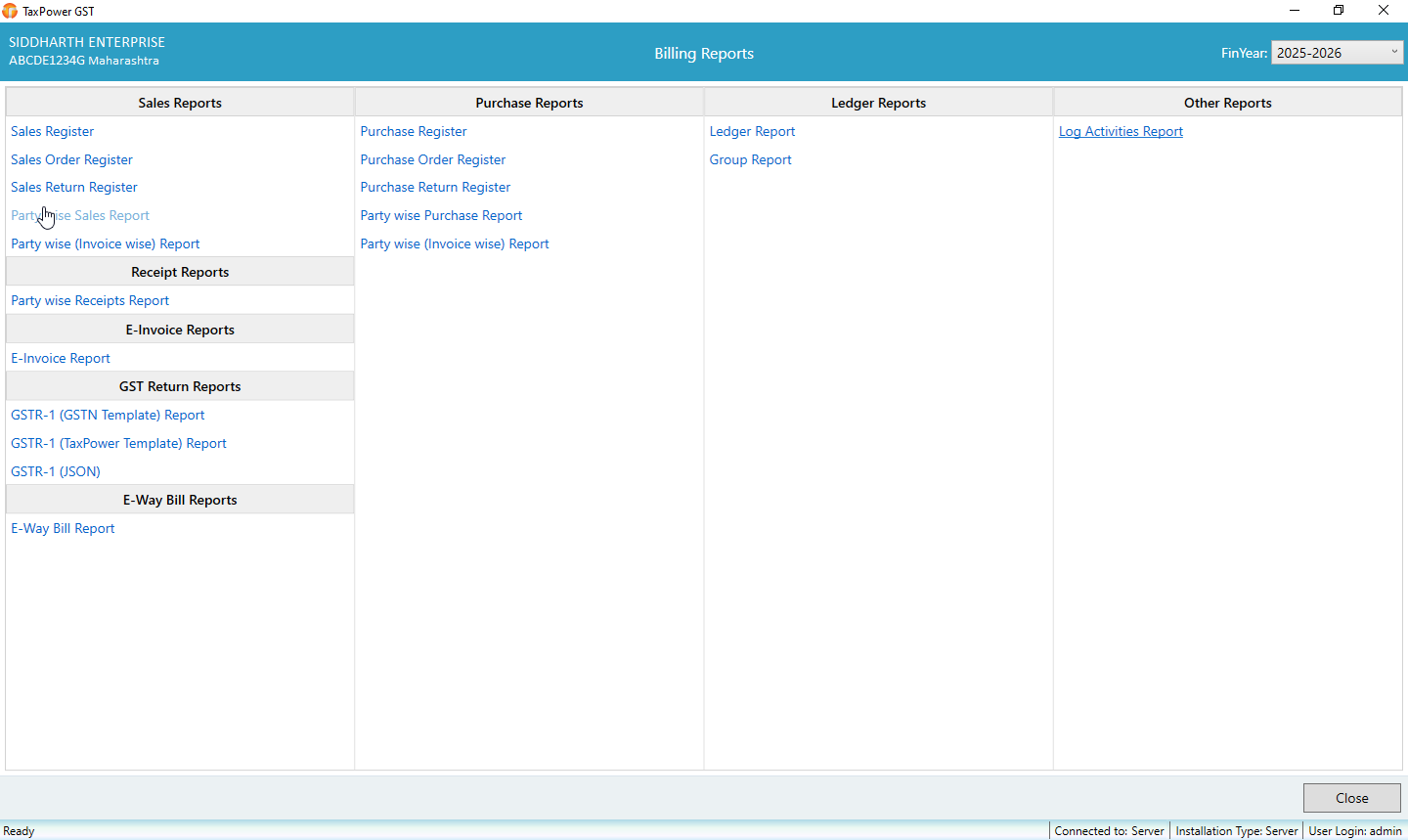Click the Other Reports column header
The width and height of the screenshot is (1408, 840).
(x=1228, y=103)
